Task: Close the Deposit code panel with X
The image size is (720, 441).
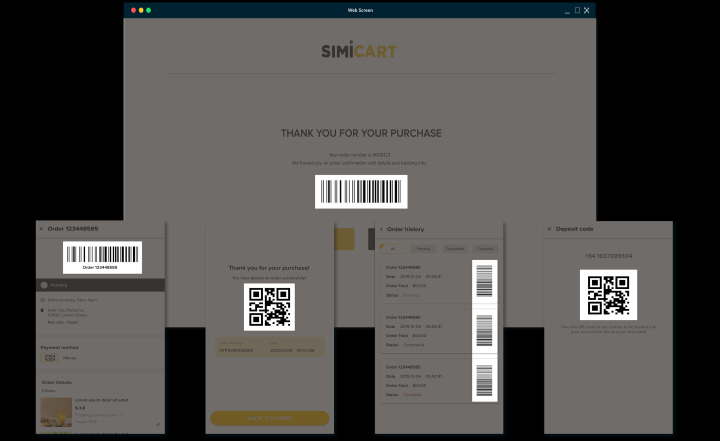Action: click(549, 229)
